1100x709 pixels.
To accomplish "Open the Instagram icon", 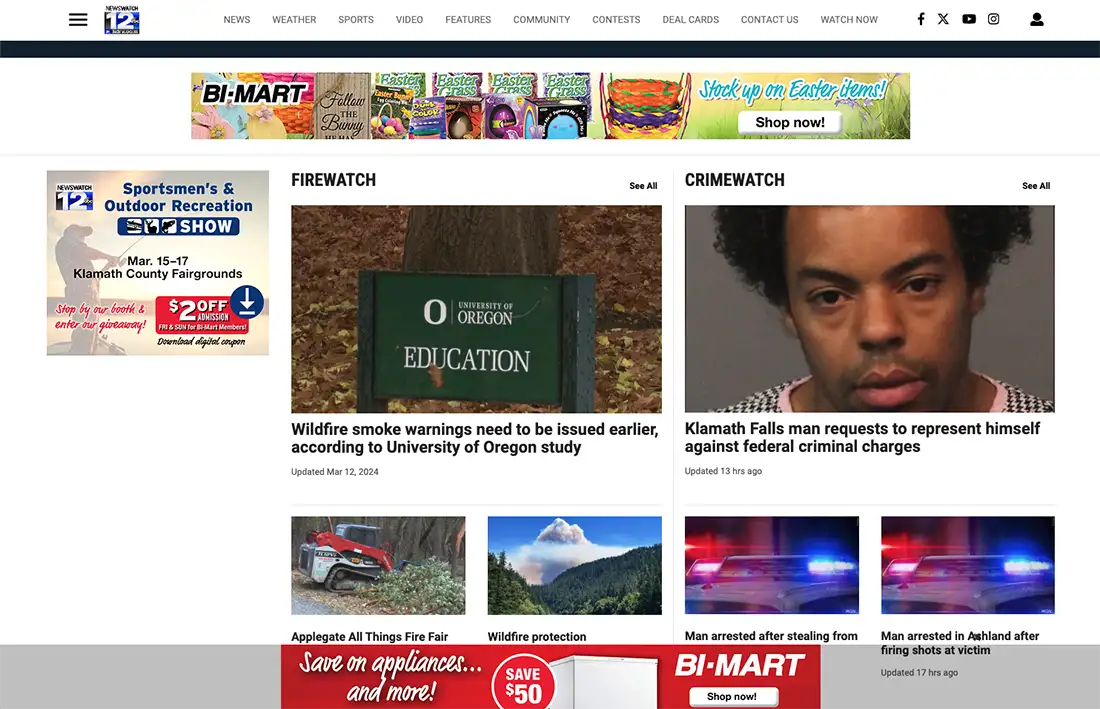I will [x=993, y=19].
